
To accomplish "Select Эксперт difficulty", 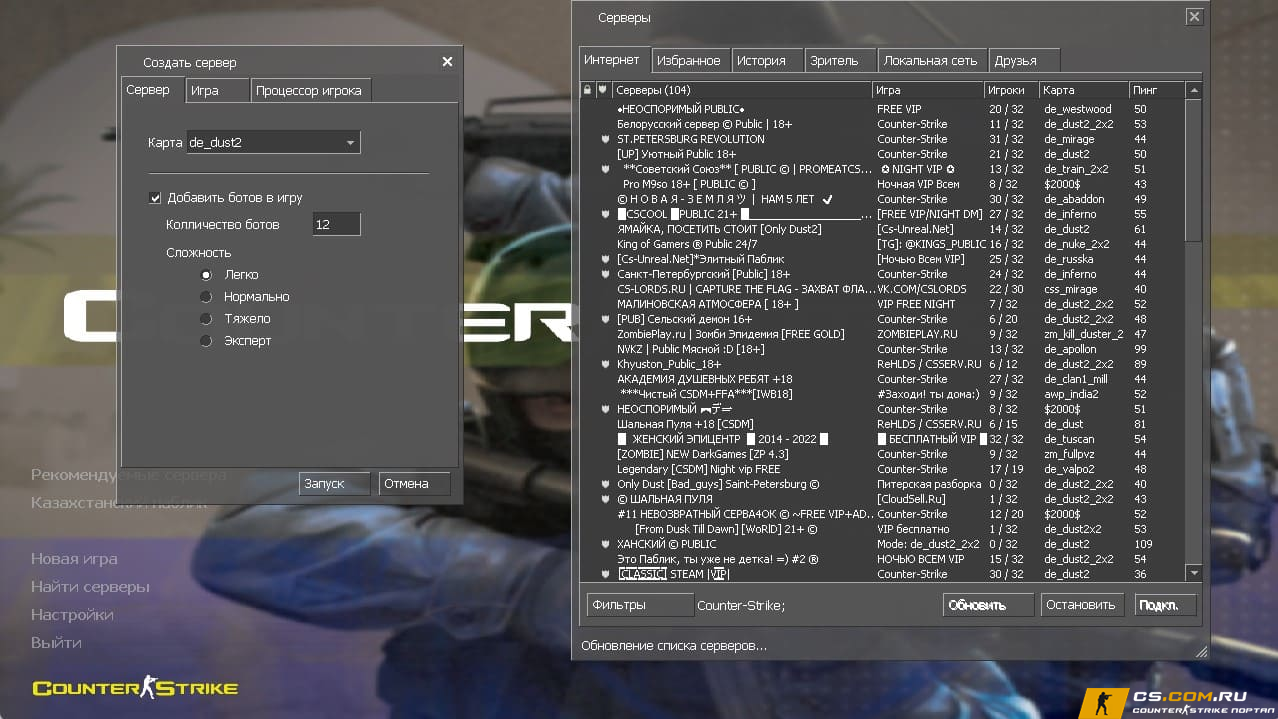I will tap(206, 340).
